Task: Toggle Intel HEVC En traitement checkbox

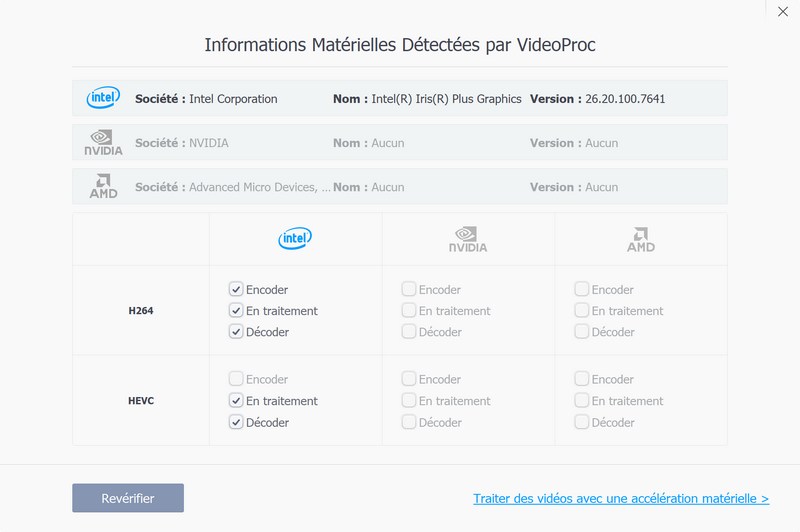Action: click(236, 400)
